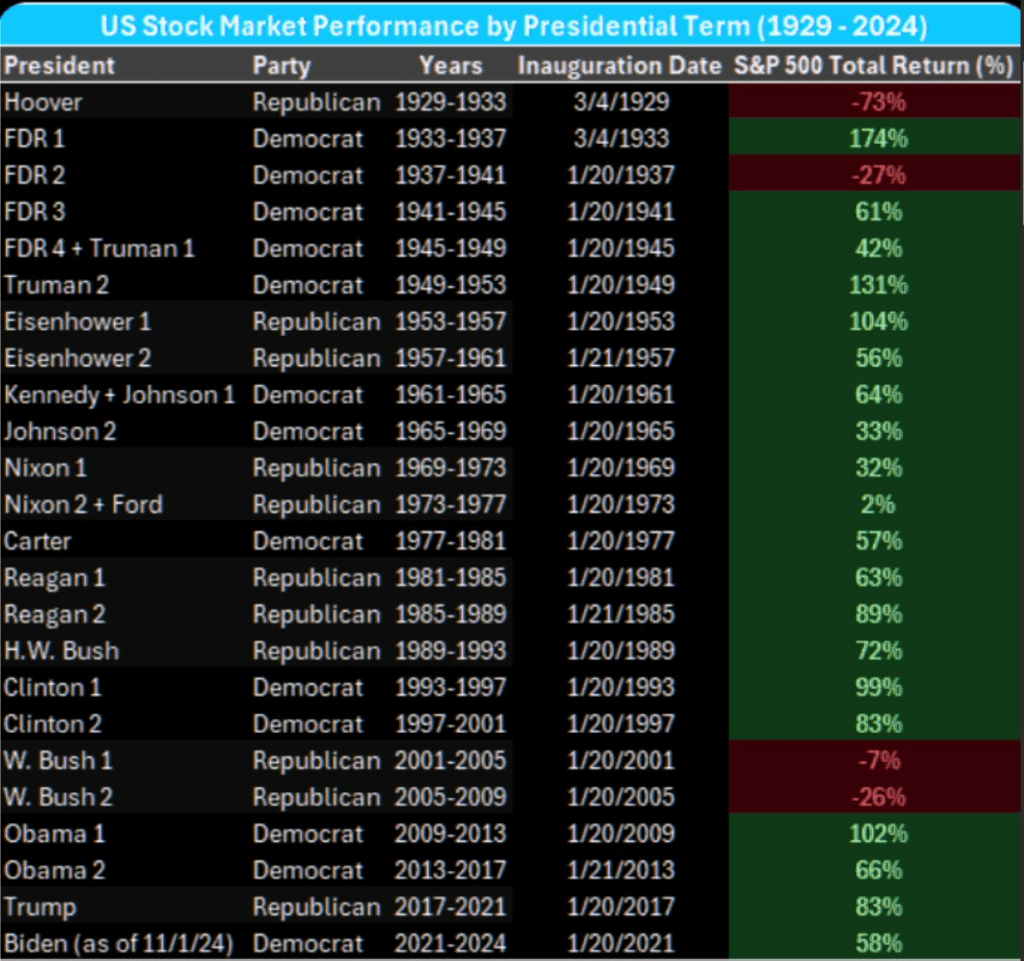
Task: Select the 1/20/1977 inauguration date for Carter
Action: point(620,540)
